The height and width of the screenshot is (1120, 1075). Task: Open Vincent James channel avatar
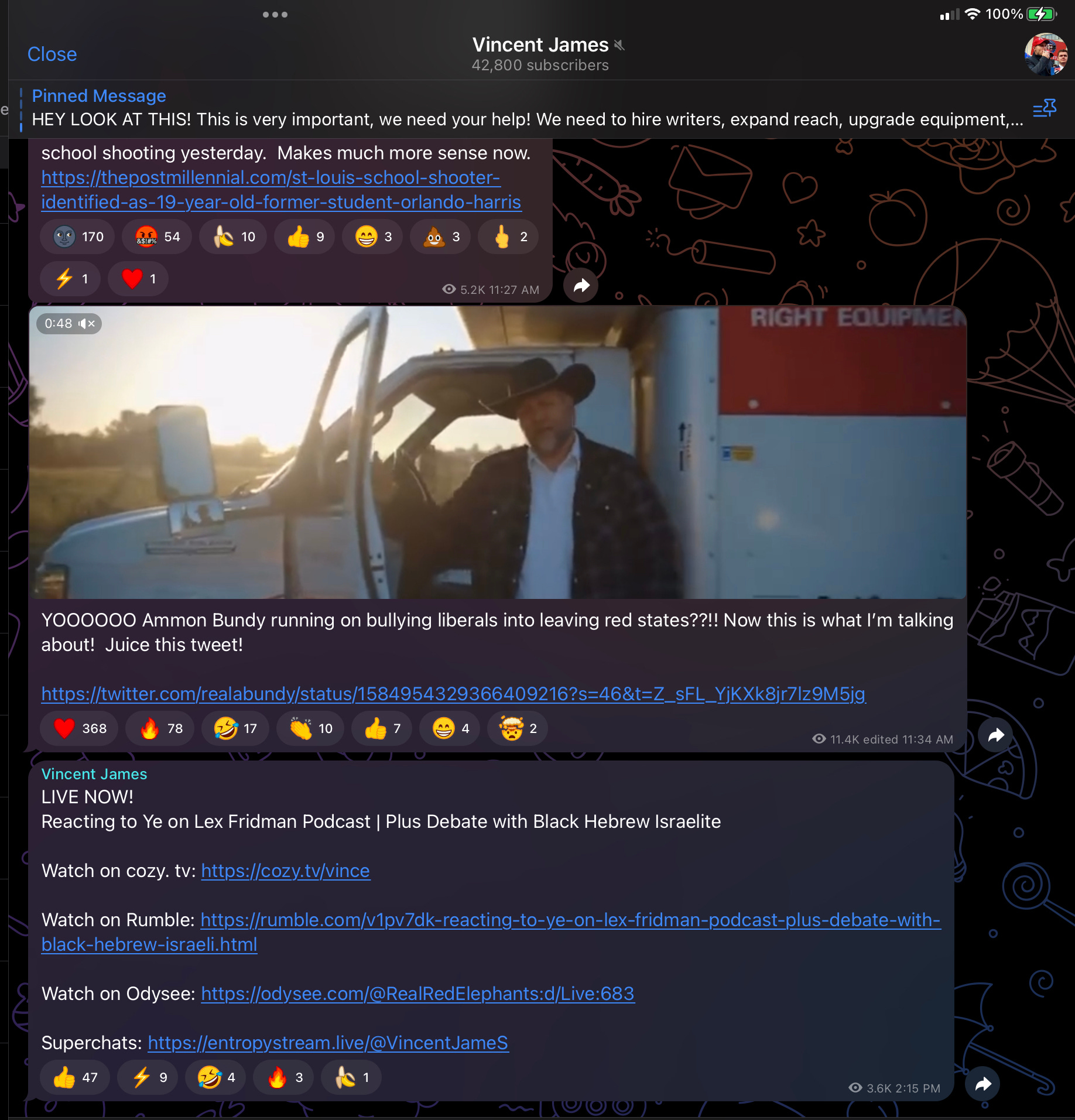point(1046,54)
